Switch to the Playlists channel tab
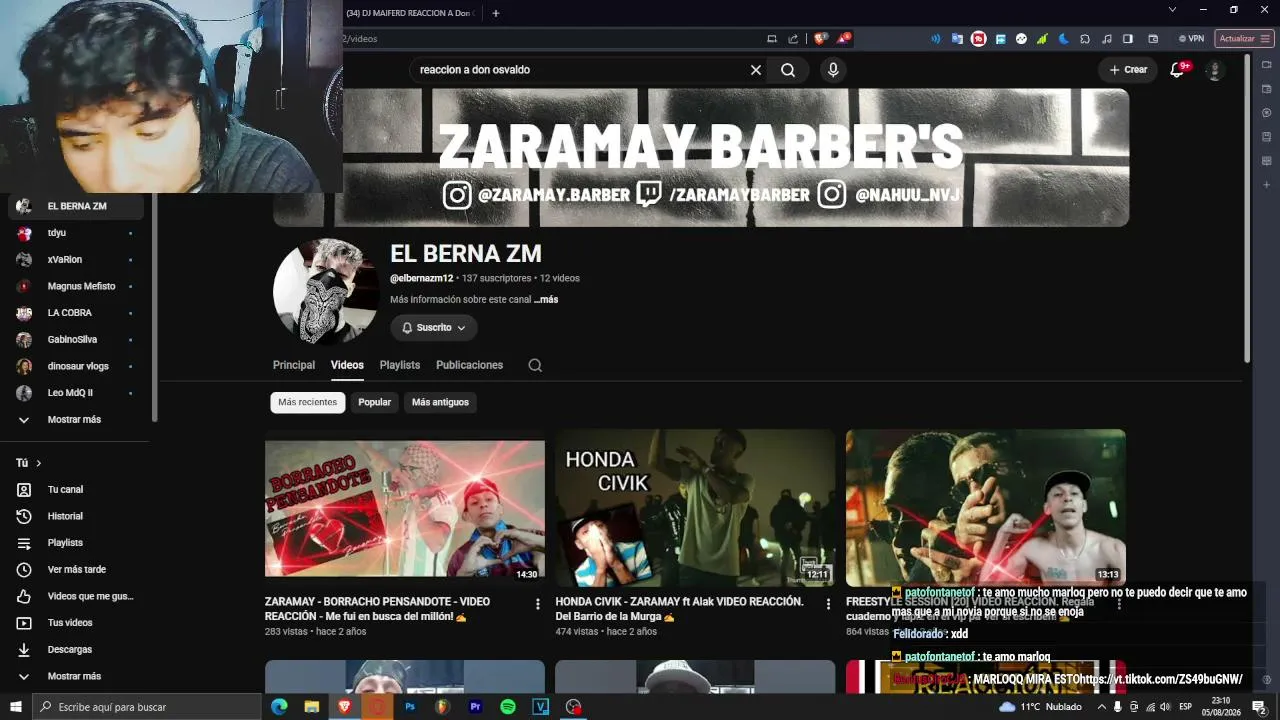 pyautogui.click(x=400, y=365)
